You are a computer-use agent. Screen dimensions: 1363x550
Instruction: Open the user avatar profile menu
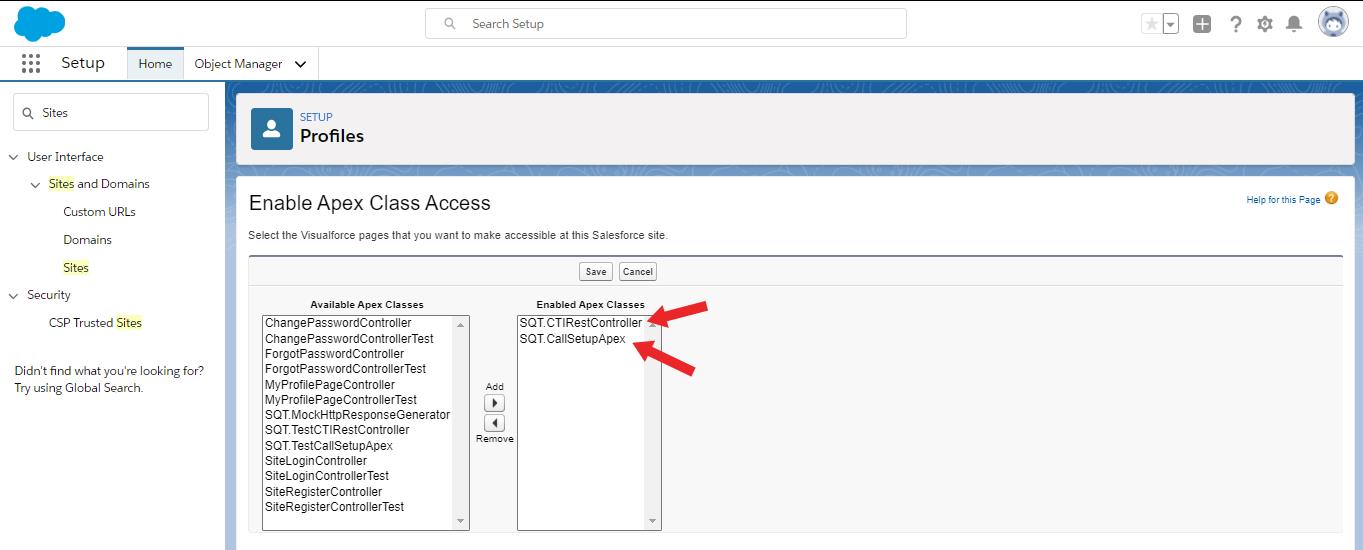(1333, 22)
